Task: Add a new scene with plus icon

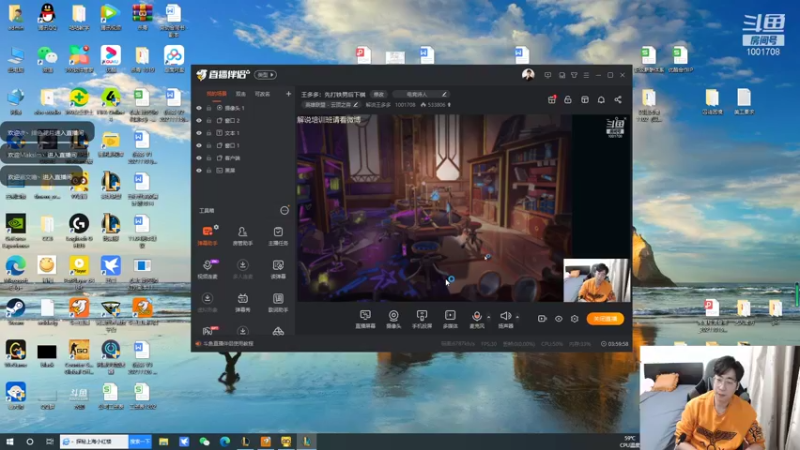Action: pyautogui.click(x=288, y=94)
